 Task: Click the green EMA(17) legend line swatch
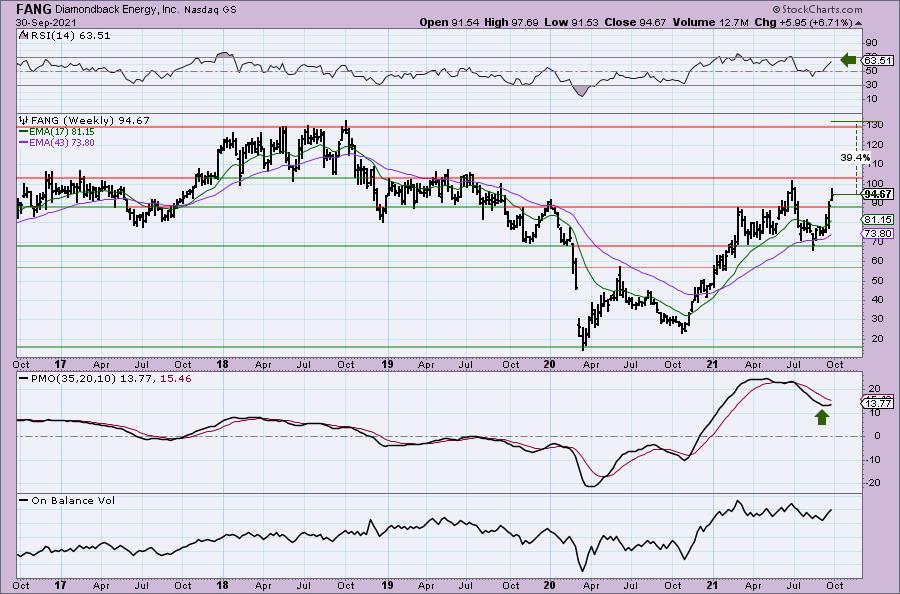24,132
